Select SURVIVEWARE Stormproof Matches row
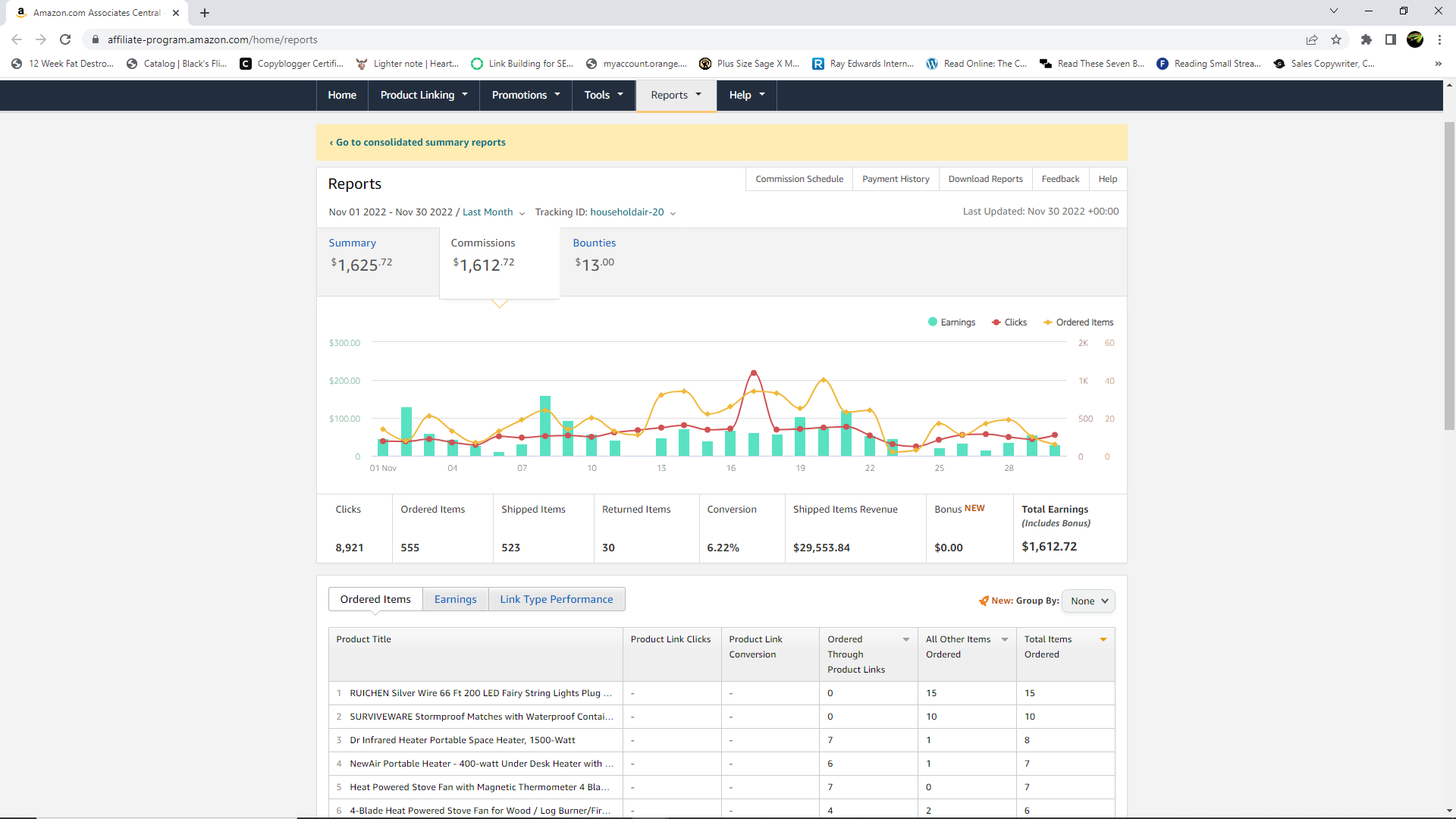1456x819 pixels. coord(721,717)
